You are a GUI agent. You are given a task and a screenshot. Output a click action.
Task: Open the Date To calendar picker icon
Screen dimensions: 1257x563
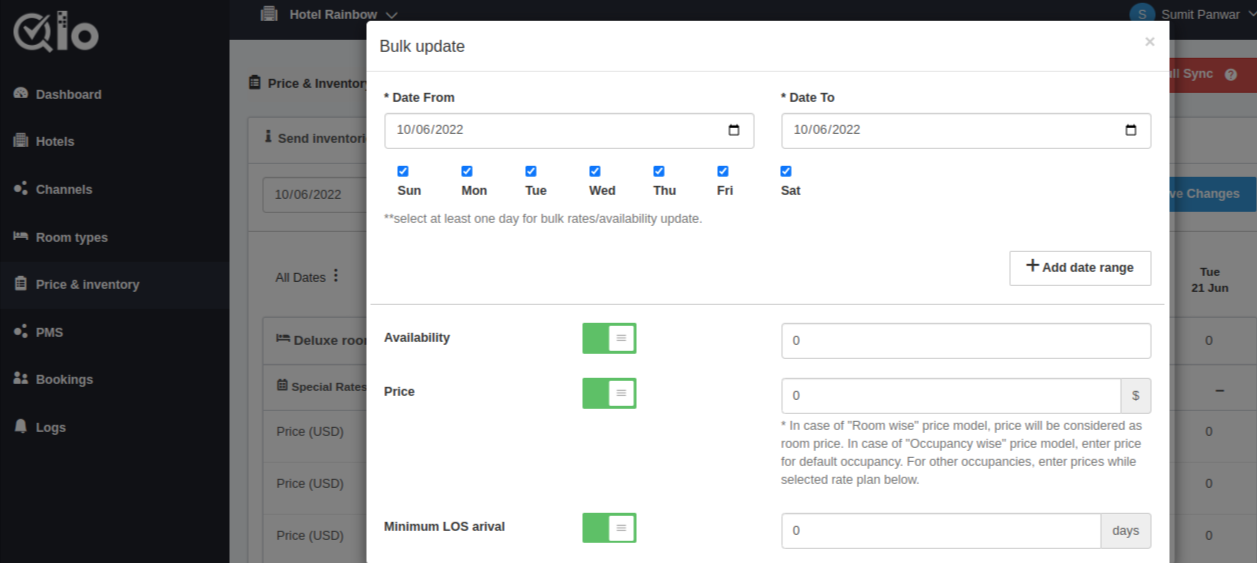click(x=1131, y=130)
